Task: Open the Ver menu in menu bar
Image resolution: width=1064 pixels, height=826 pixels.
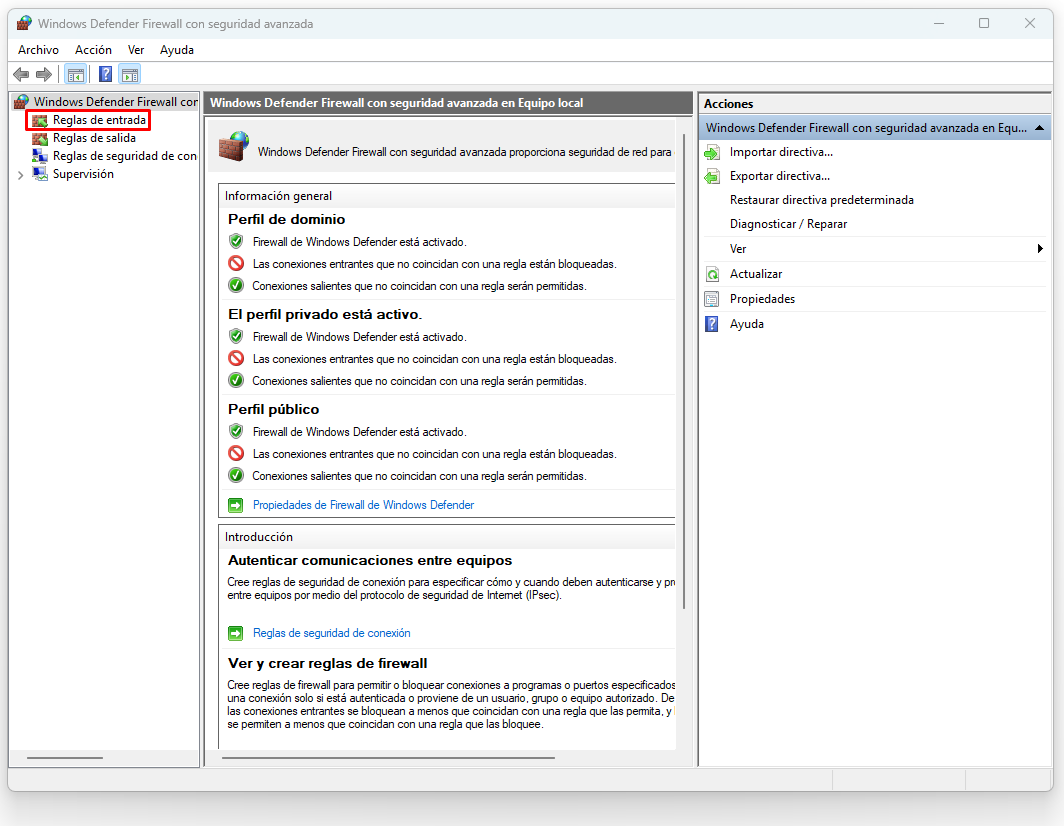Action: (136, 50)
